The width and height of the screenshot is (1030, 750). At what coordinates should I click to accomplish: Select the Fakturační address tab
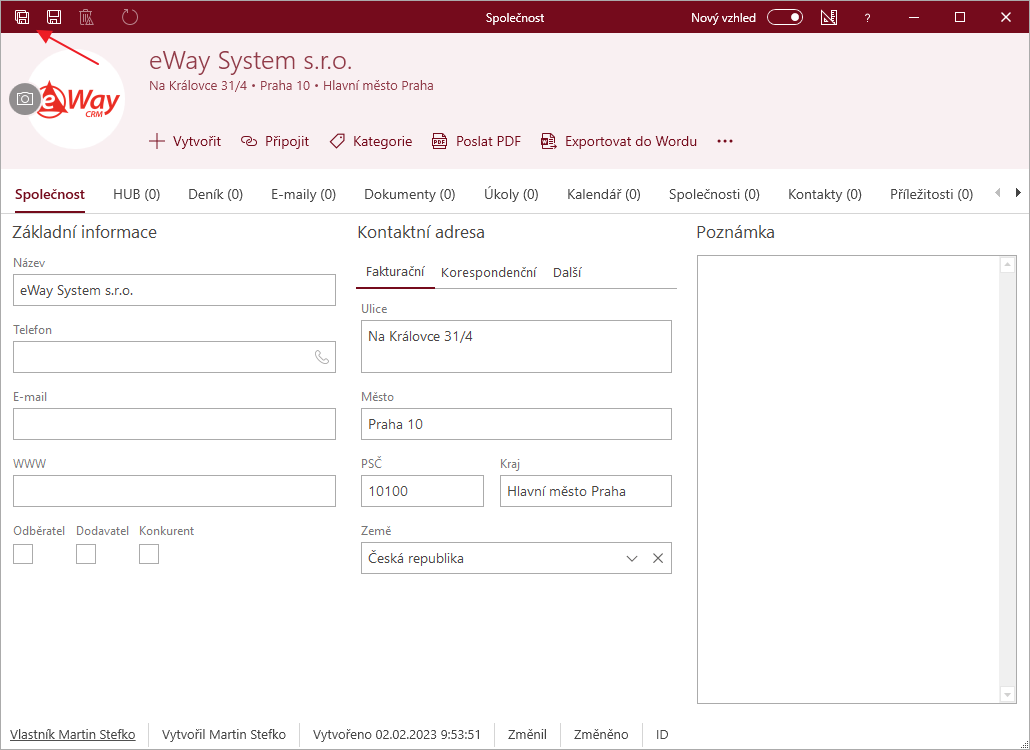pos(395,272)
